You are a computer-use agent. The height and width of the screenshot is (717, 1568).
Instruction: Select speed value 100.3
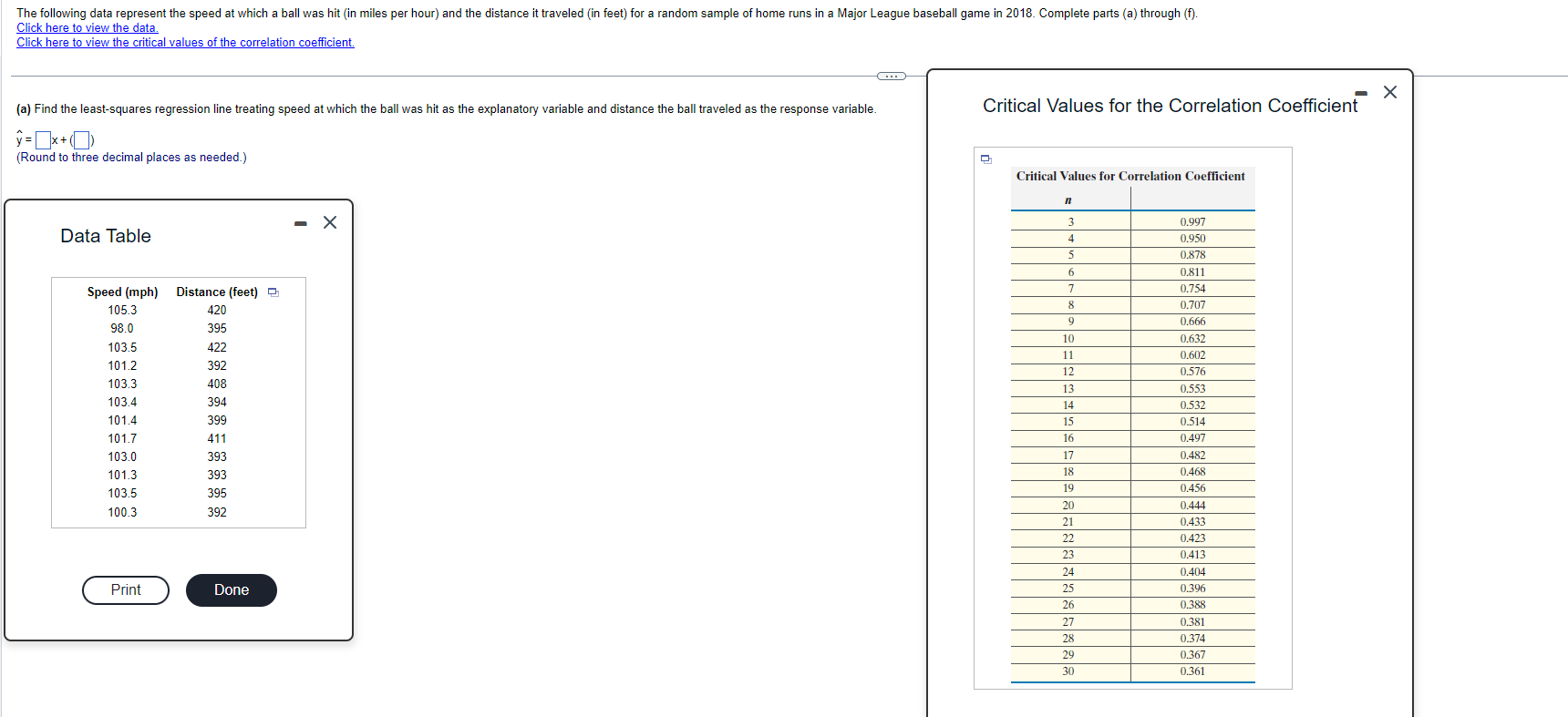[x=122, y=513]
